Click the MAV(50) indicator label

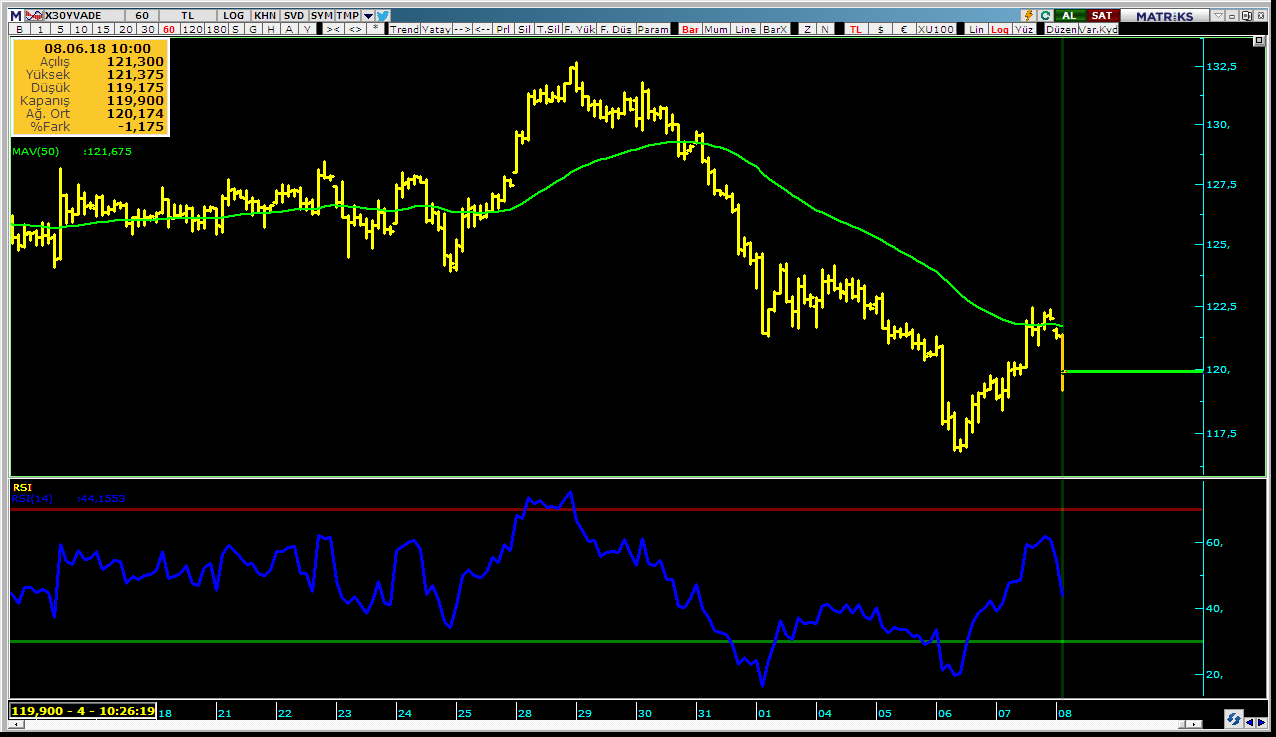(x=36, y=151)
